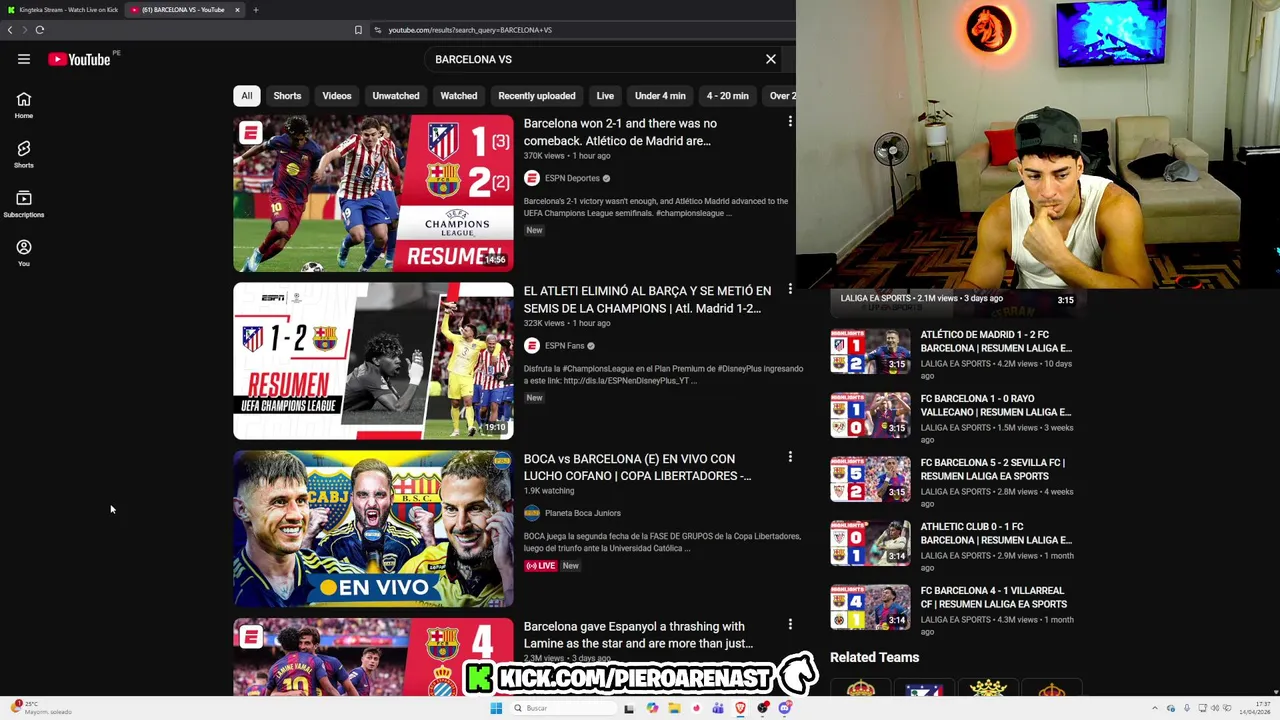1280x720 pixels.
Task: Open the EN VIVO Boca live thumbnail
Action: coord(373,529)
